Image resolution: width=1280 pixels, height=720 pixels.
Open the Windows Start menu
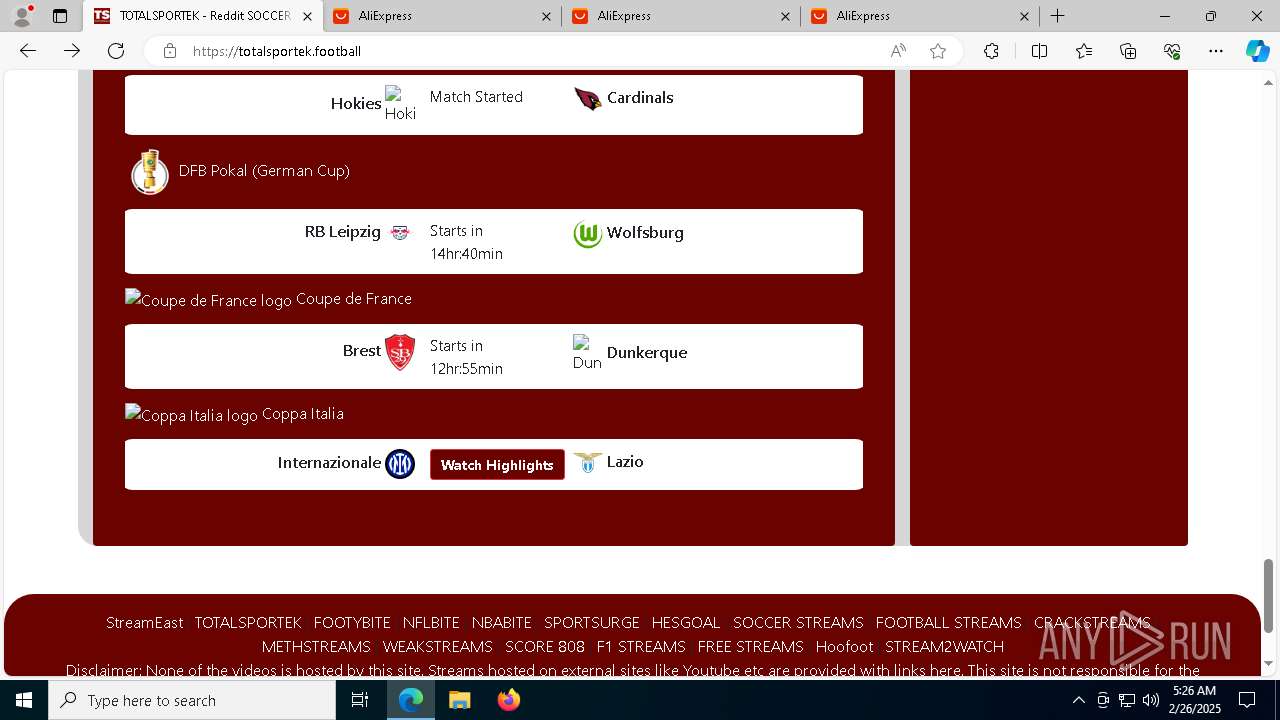coord(24,700)
